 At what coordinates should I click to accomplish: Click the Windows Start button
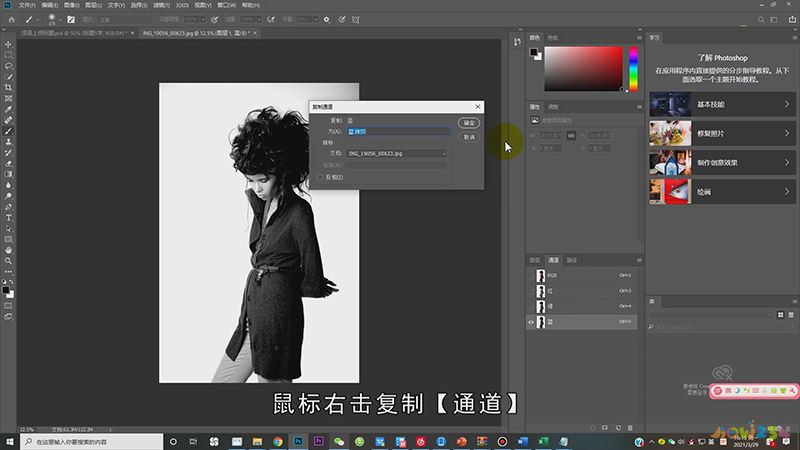[x=9, y=441]
